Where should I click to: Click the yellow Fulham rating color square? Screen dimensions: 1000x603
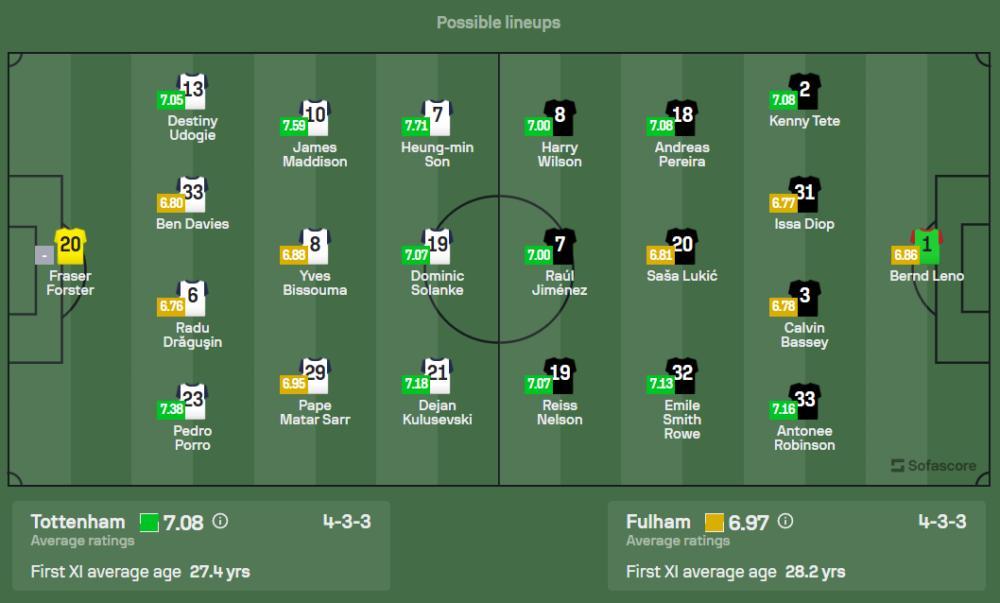point(714,522)
